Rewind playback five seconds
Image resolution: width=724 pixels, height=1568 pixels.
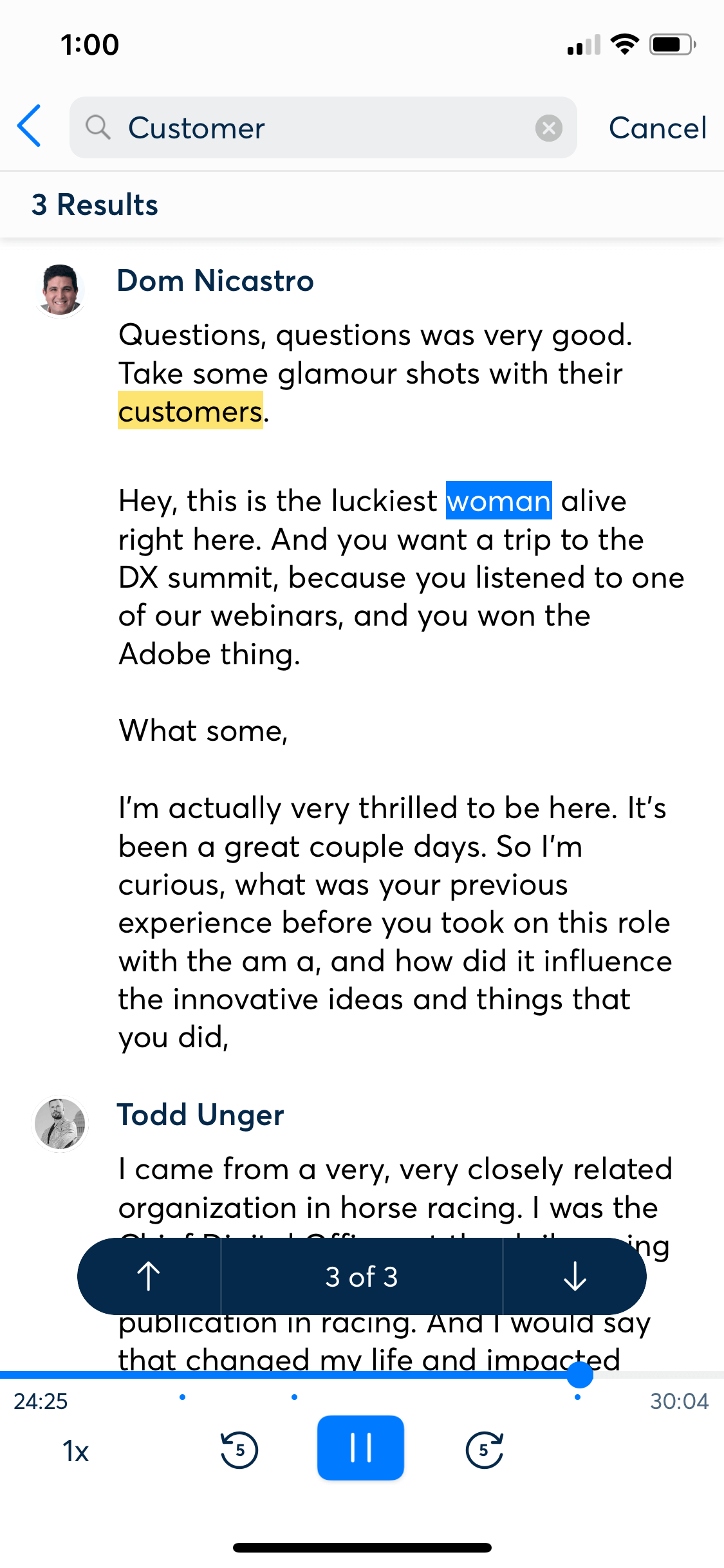239,1450
